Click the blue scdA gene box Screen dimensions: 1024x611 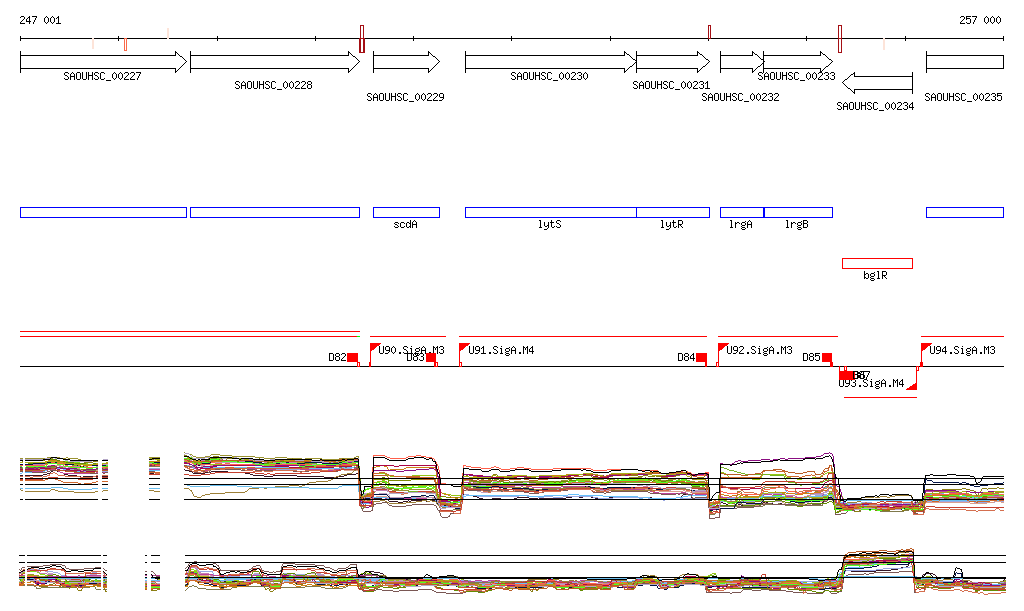(x=406, y=212)
